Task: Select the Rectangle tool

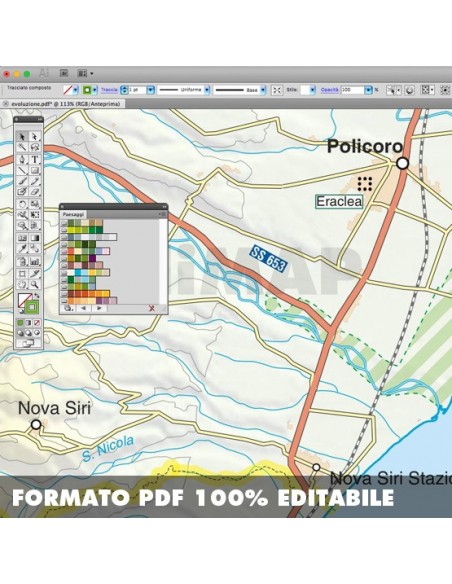Action: click(x=35, y=171)
